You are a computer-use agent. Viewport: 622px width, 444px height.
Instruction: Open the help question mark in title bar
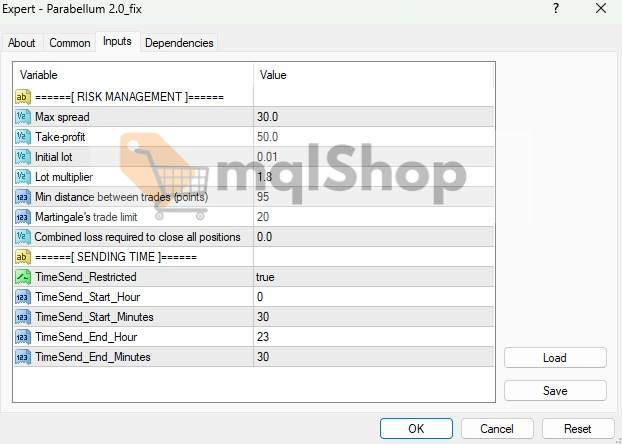(x=556, y=8)
